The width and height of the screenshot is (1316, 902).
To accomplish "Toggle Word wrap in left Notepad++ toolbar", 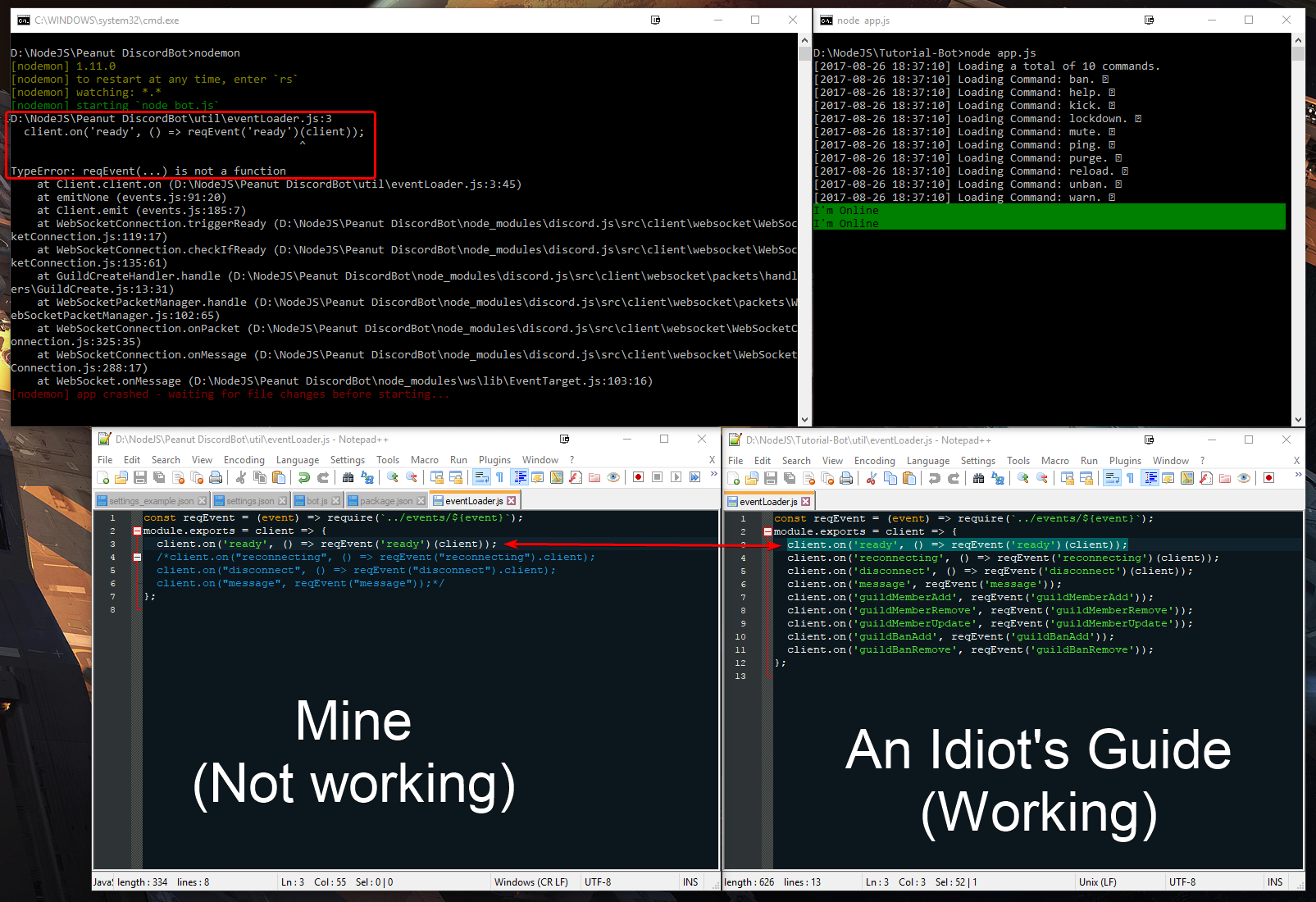I will click(481, 477).
